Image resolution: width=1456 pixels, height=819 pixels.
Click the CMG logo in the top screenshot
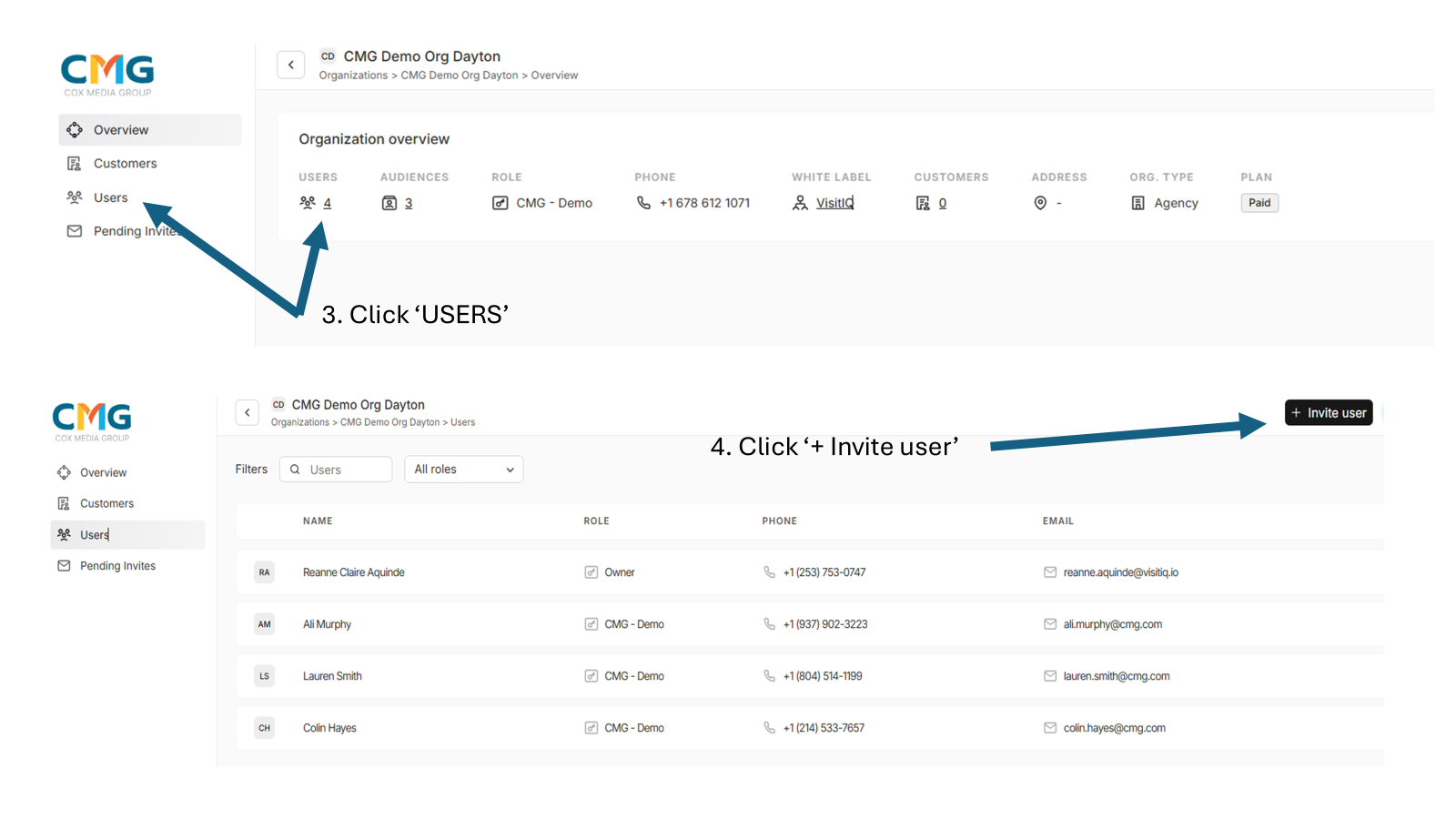(x=107, y=75)
